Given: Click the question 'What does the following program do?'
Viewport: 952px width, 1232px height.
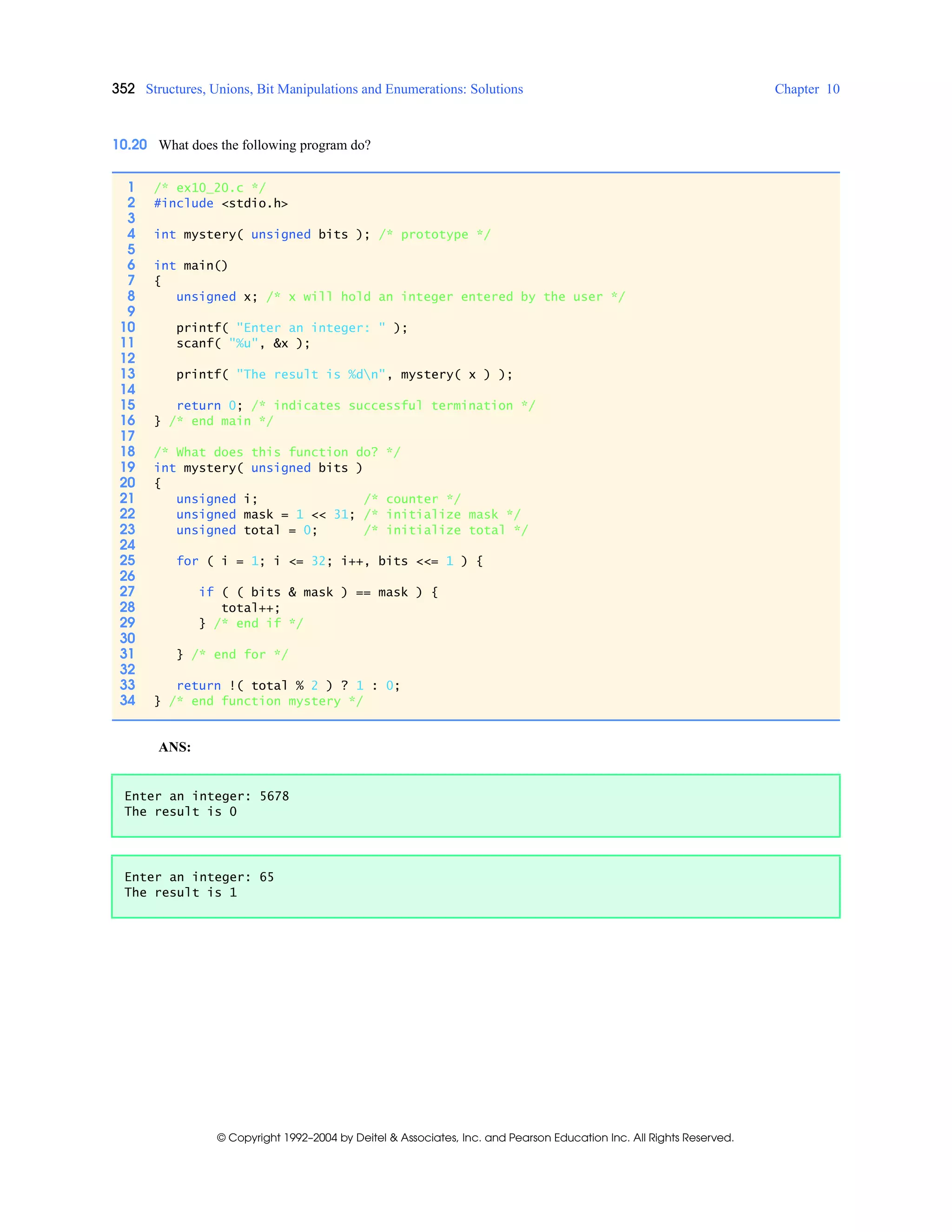Looking at the screenshot, I should (264, 145).
